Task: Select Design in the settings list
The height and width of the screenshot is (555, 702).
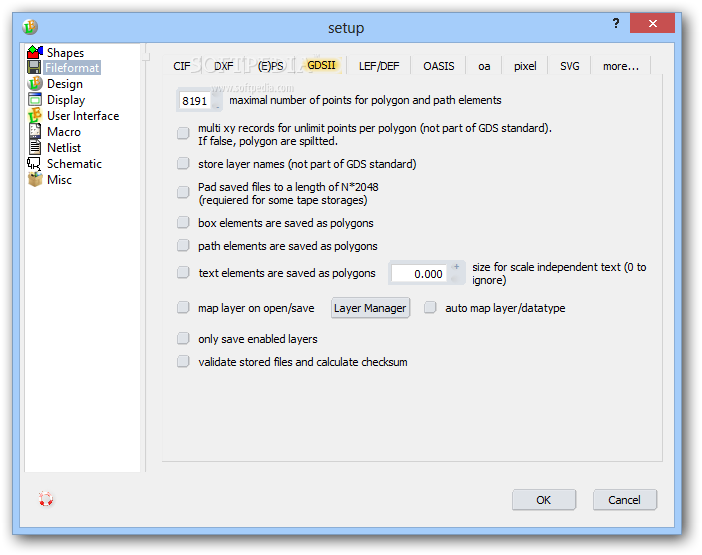Action: [x=65, y=84]
